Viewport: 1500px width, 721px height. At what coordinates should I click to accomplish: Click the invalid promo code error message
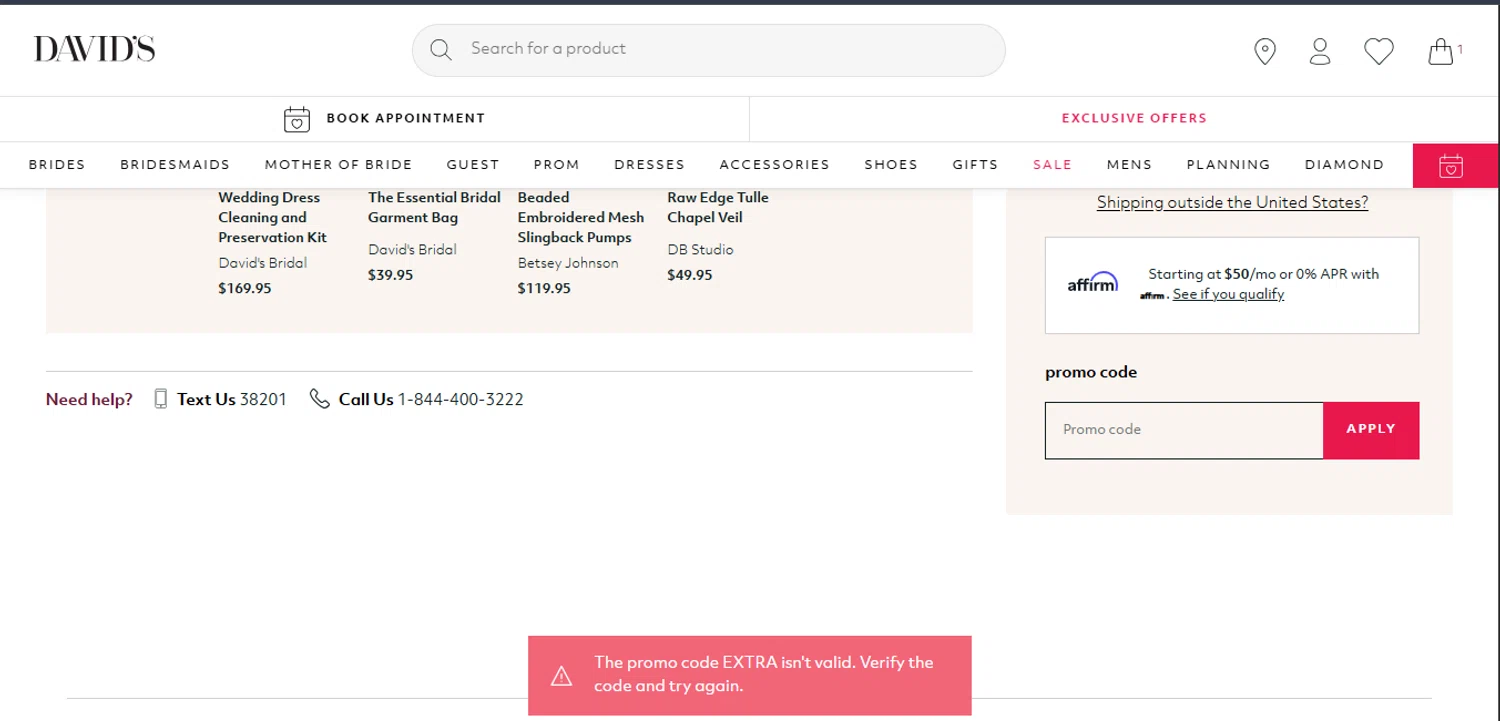point(764,674)
